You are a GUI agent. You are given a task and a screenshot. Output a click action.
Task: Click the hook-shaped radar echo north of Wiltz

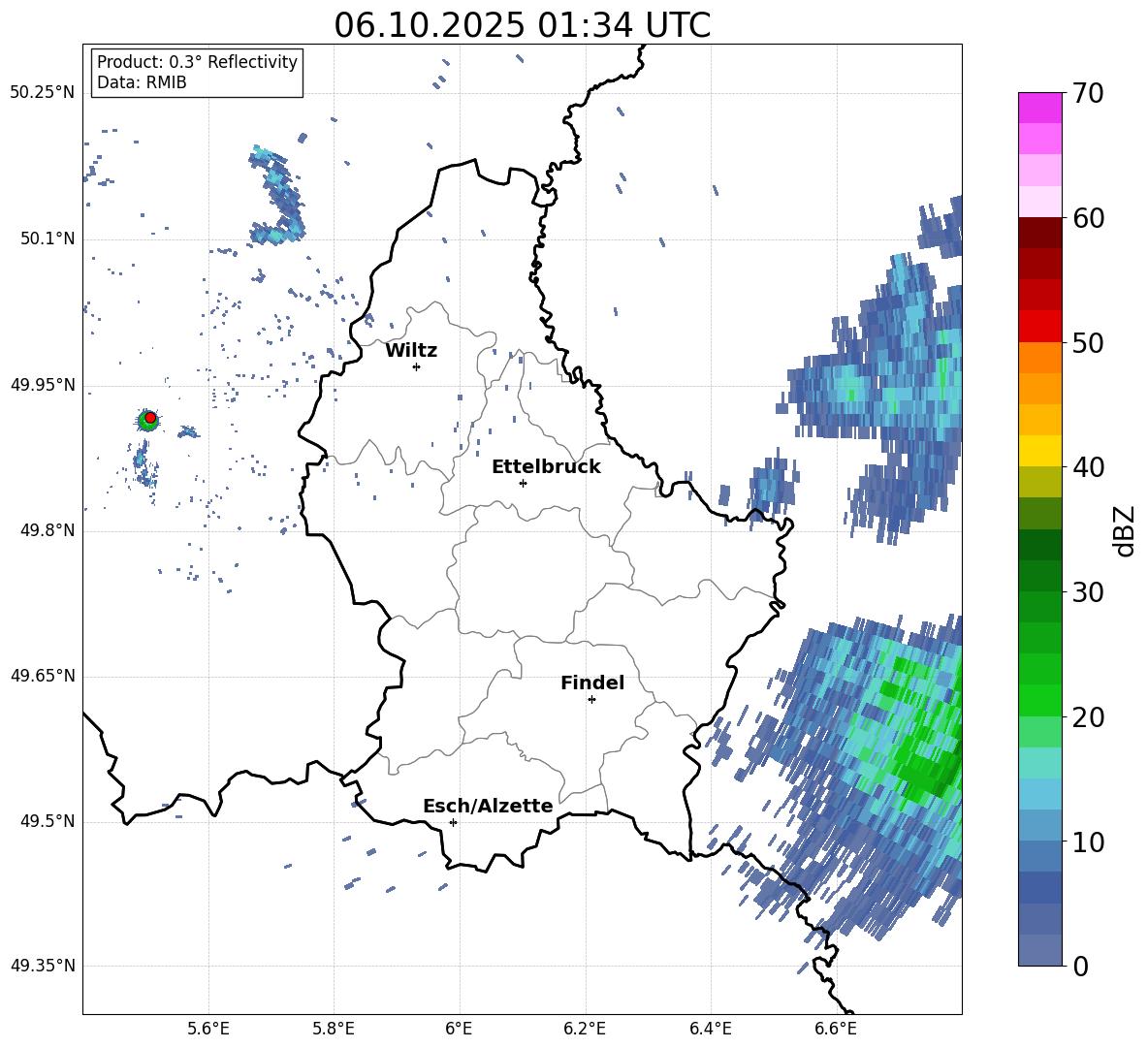point(277,196)
